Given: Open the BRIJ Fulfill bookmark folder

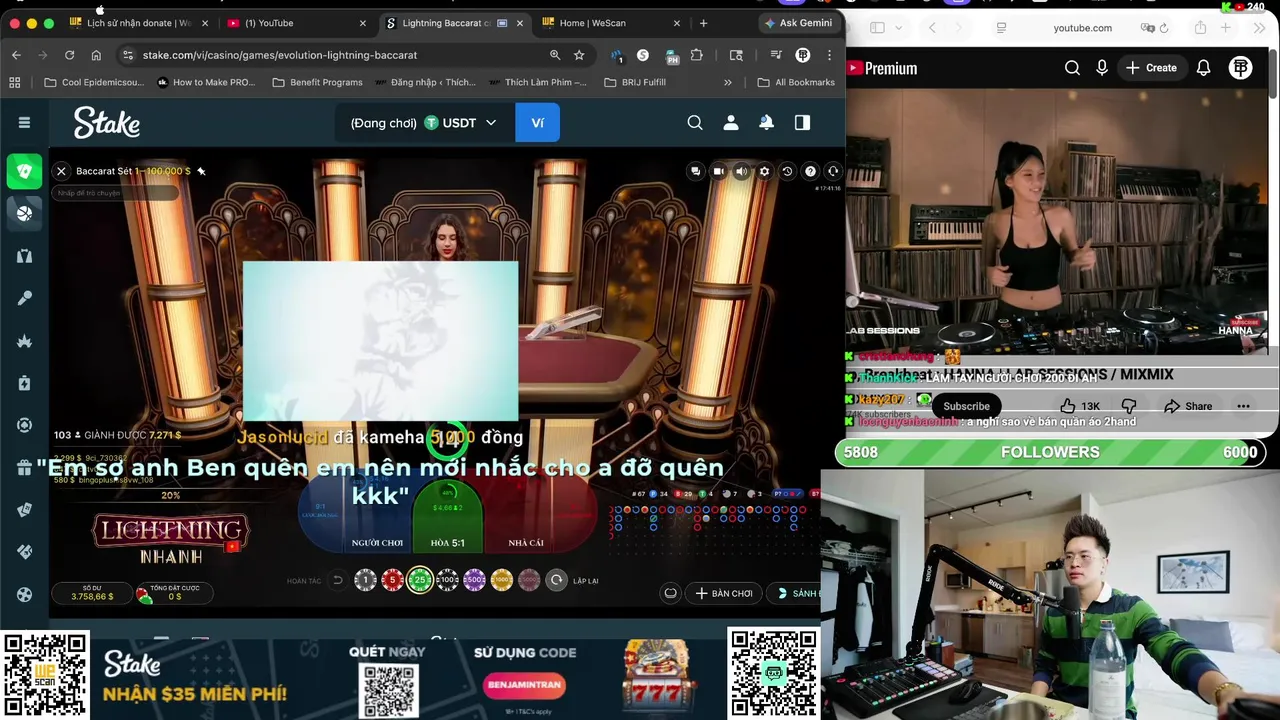Looking at the screenshot, I should (634, 82).
